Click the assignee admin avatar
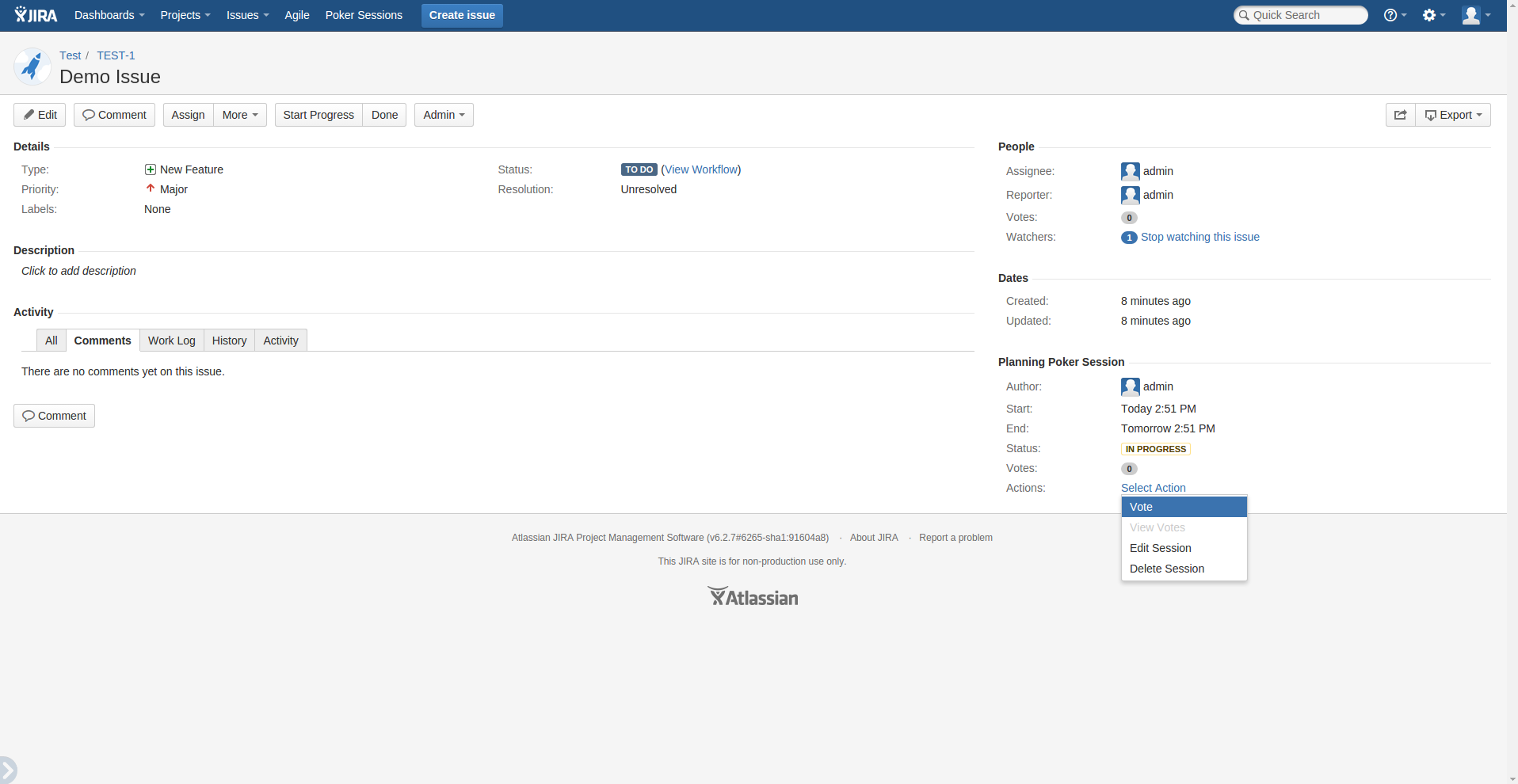 point(1130,171)
